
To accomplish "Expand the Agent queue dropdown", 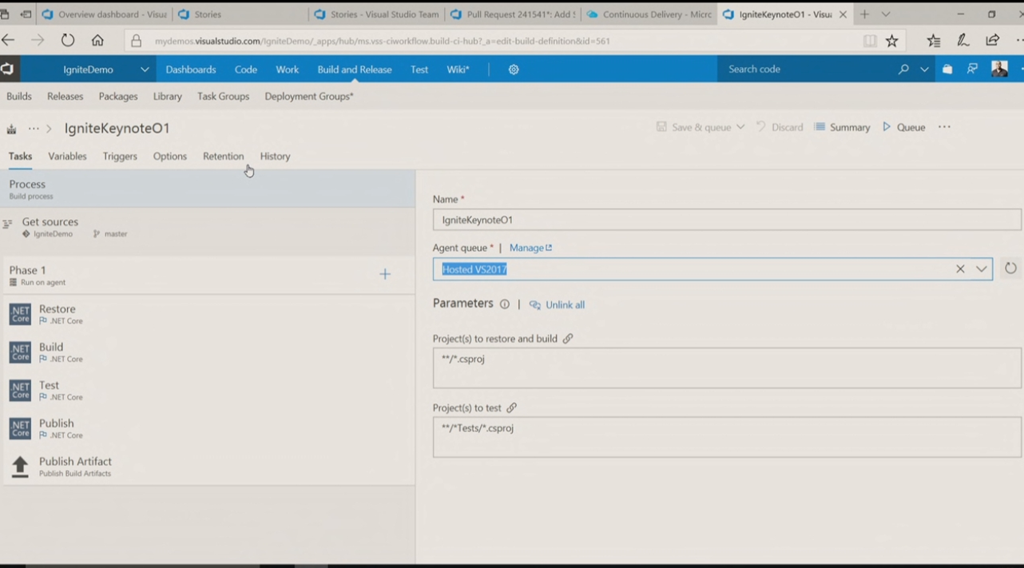I will coord(981,269).
